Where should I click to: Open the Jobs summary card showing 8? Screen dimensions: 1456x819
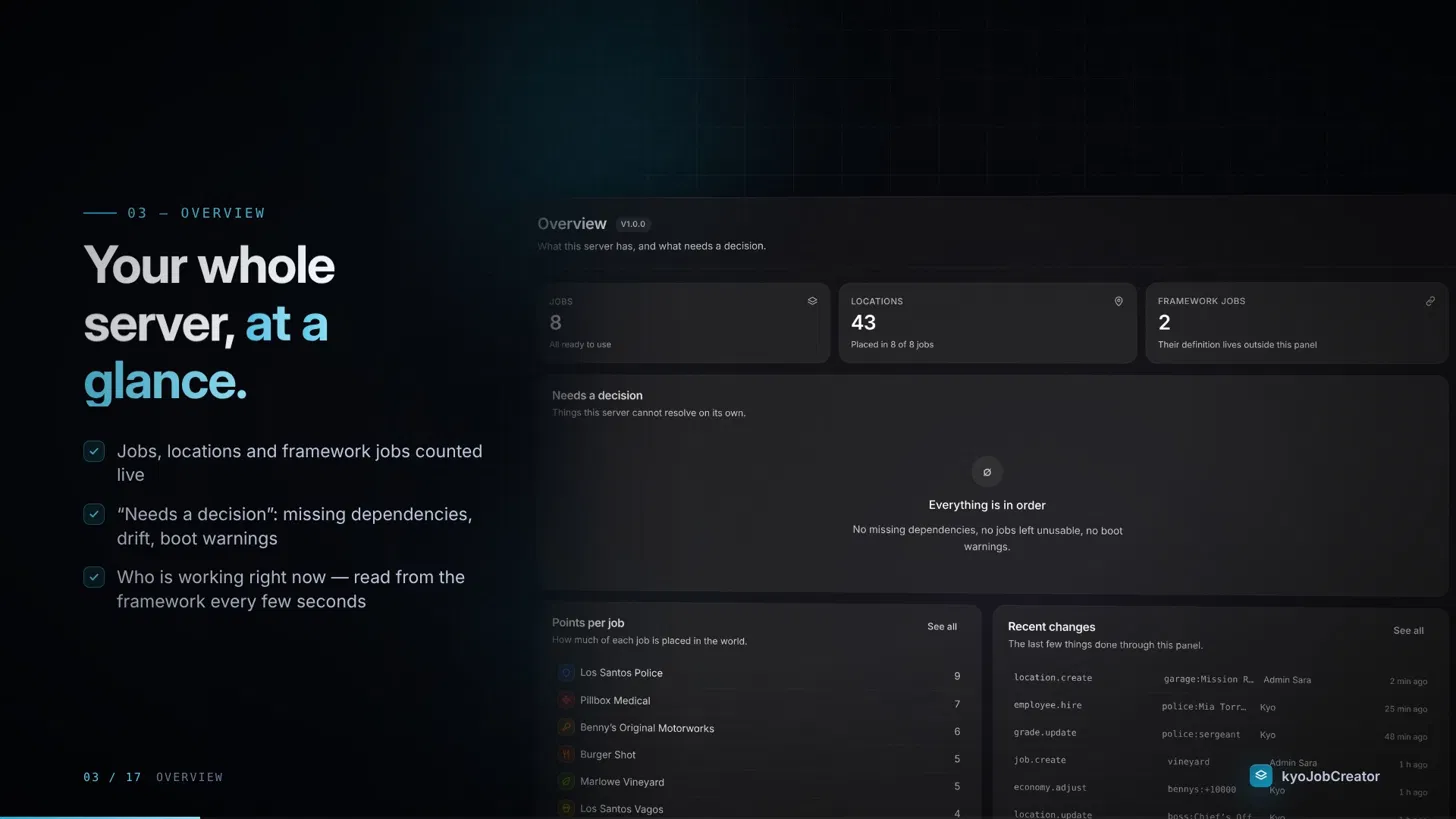coord(684,322)
